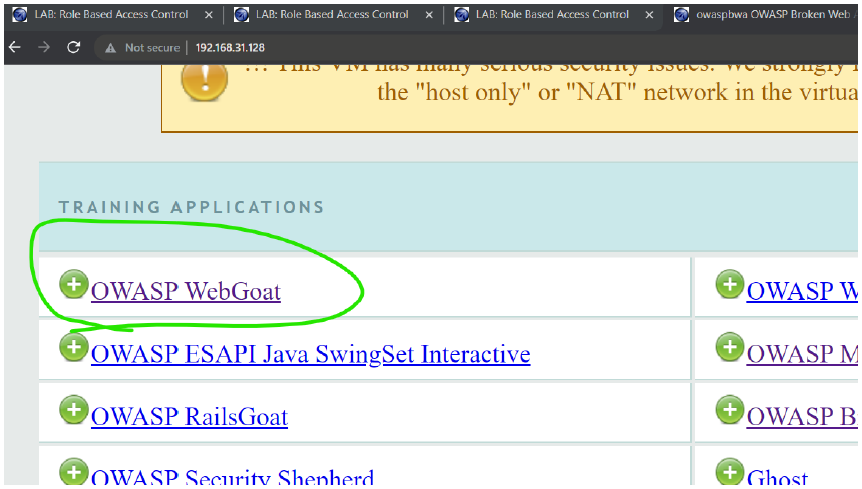Expand the plus icon beside Ghost
Image resolution: width=862 pixels, height=489 pixels.
click(730, 471)
